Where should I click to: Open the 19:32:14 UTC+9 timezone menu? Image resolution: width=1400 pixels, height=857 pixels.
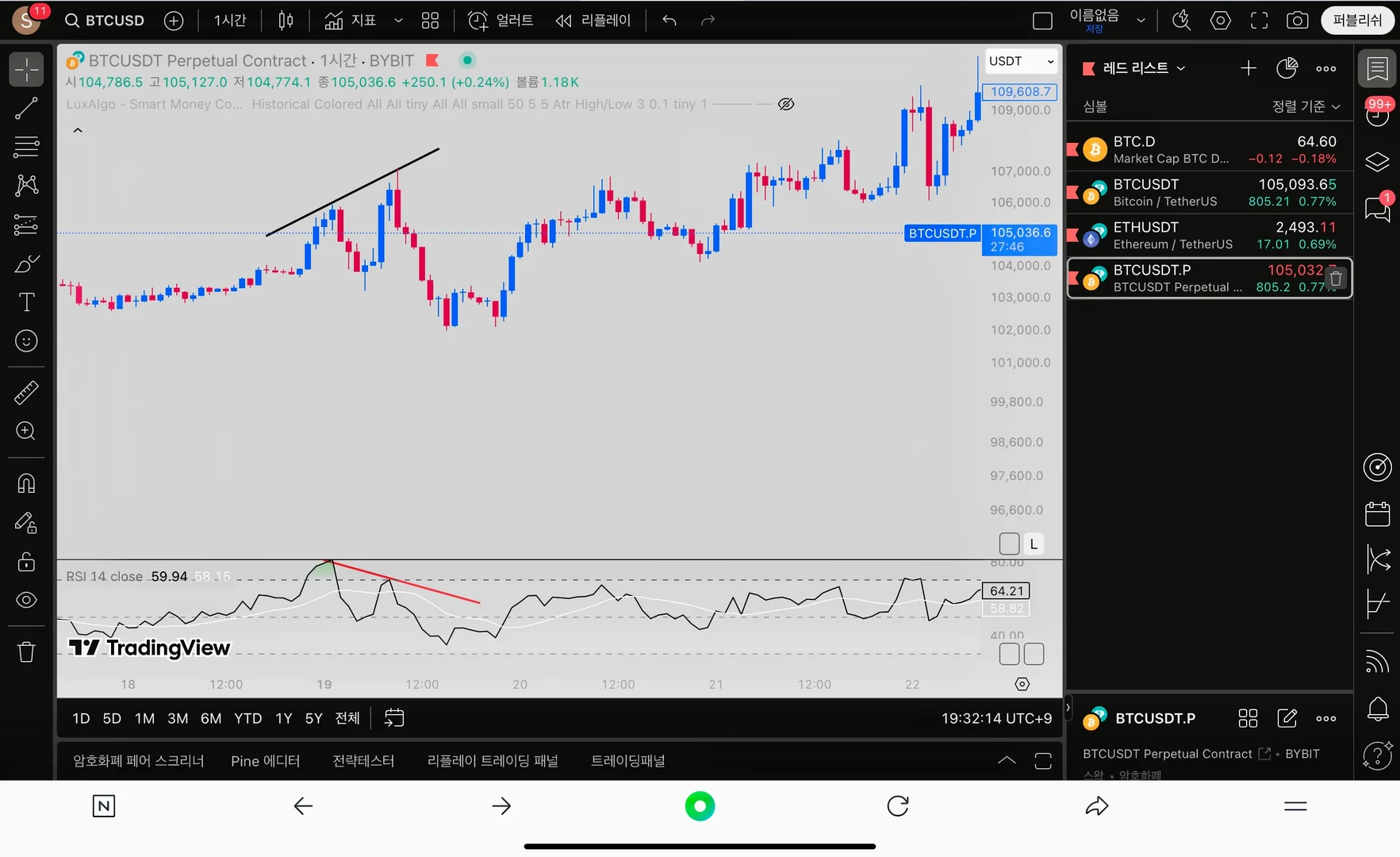(x=996, y=718)
